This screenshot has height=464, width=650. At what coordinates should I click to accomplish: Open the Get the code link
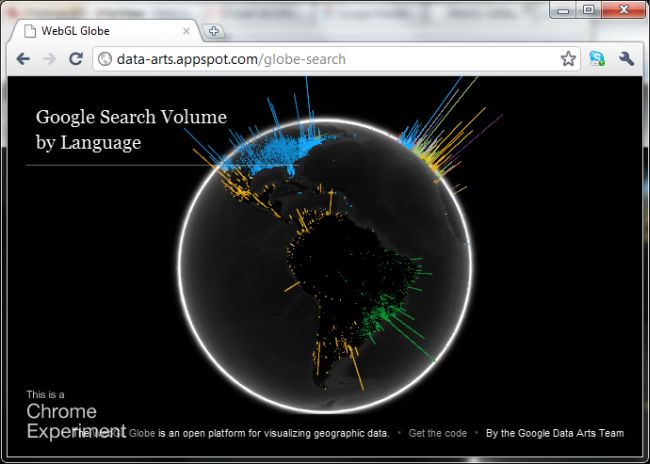(x=437, y=433)
